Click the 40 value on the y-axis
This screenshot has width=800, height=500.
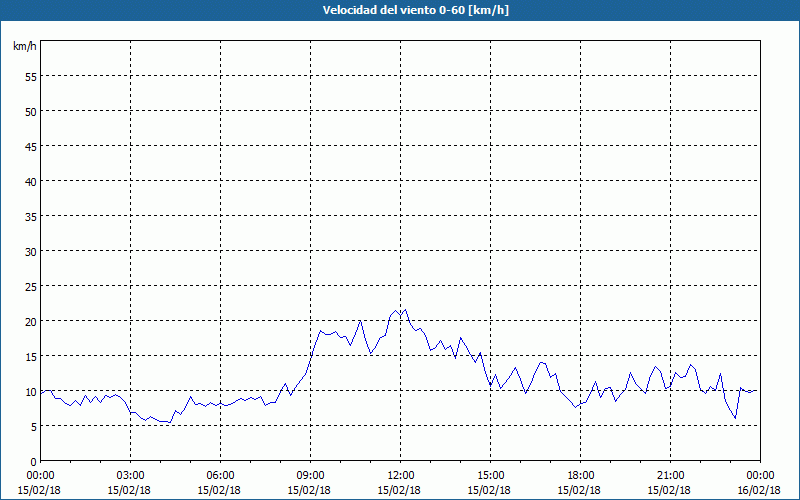(x=31, y=182)
